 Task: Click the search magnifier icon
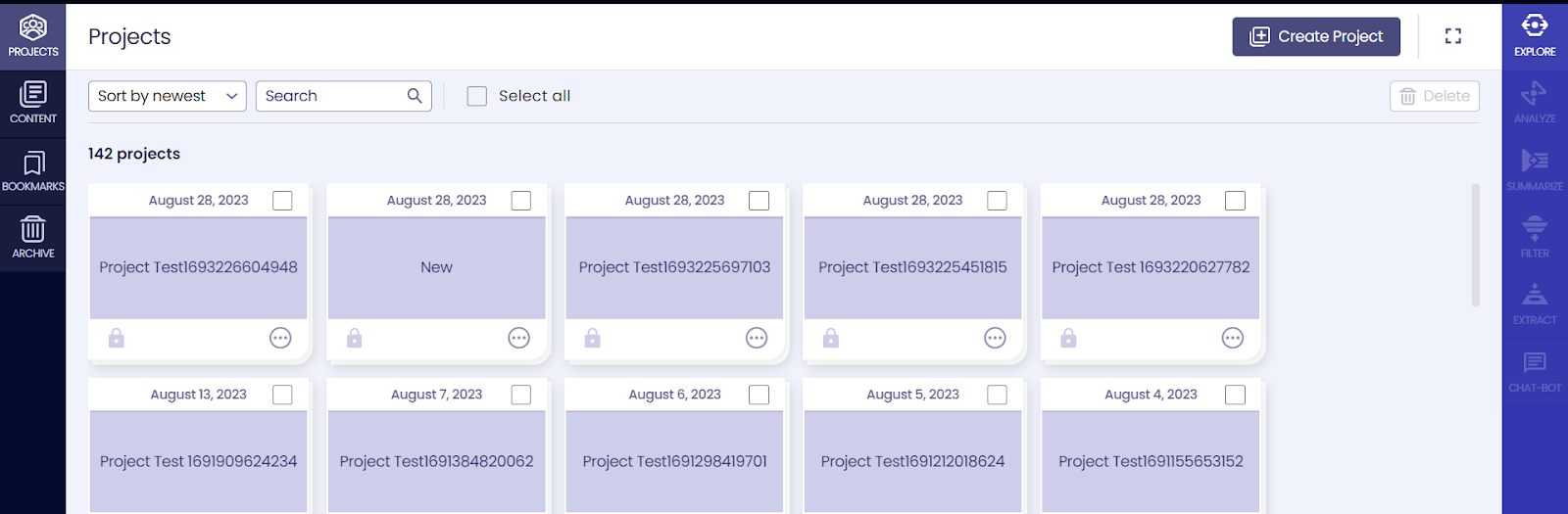click(x=415, y=96)
